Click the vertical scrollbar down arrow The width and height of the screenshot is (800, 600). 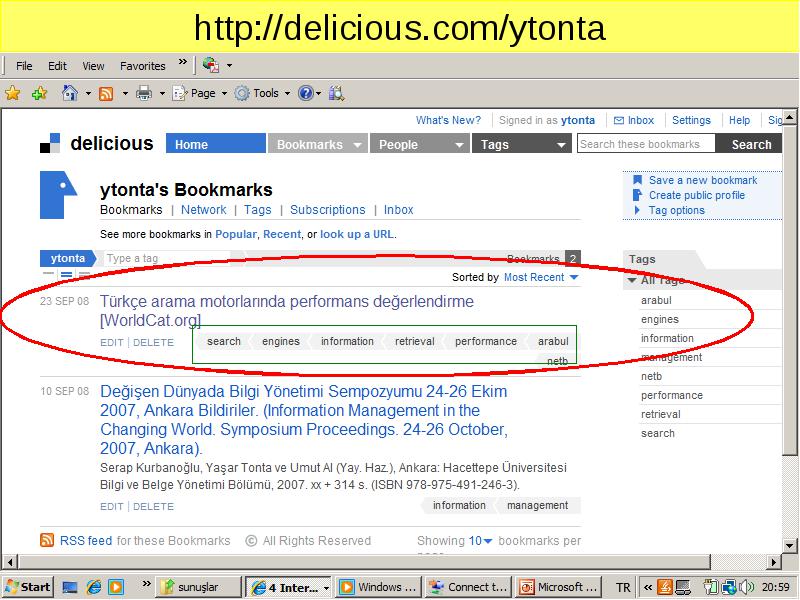pos(789,545)
